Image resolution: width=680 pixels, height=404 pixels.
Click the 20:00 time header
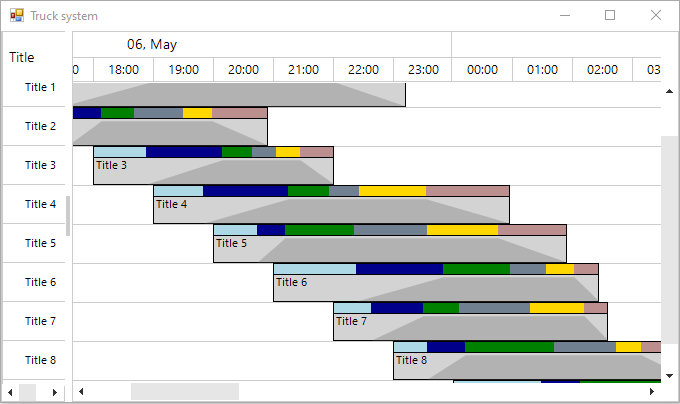pos(243,70)
